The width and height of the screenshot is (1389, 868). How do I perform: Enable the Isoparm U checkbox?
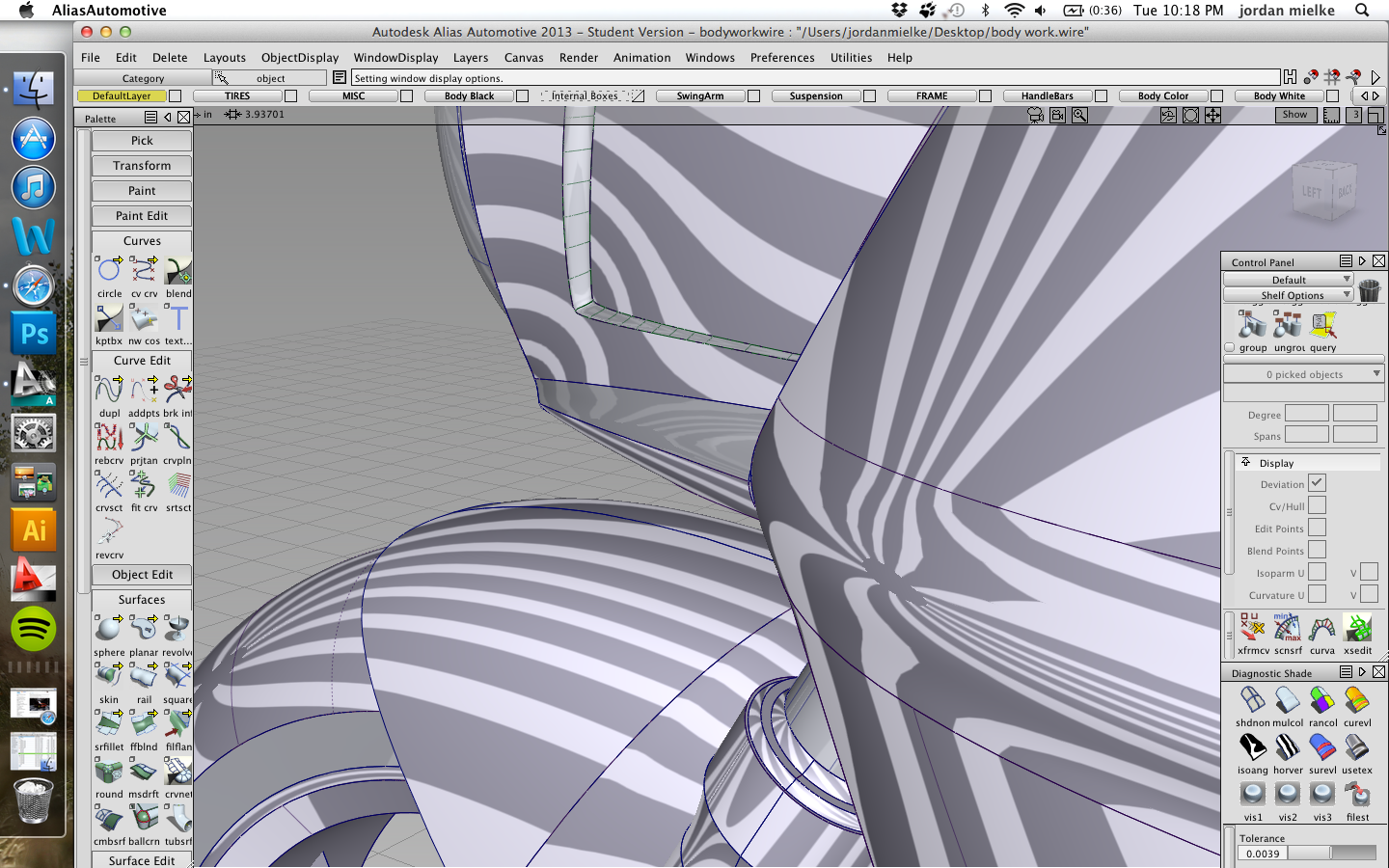pyautogui.click(x=1317, y=572)
